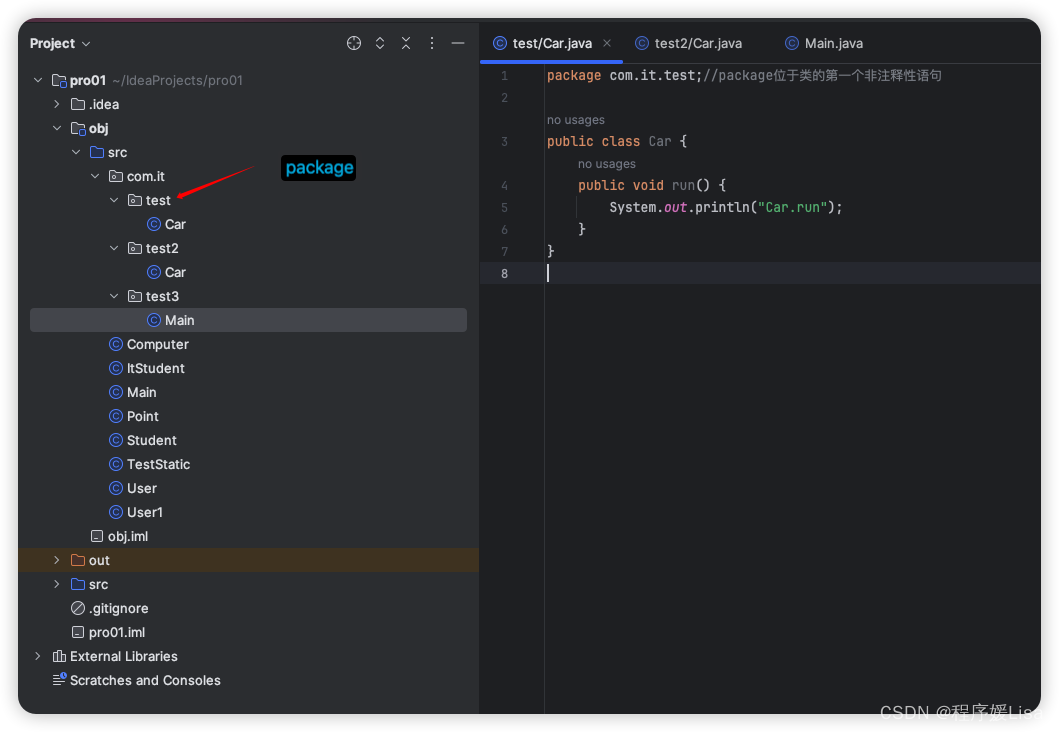The height and width of the screenshot is (732, 1059).
Task: Collapse all nodes with the Project panel icon
Action: [x=406, y=43]
